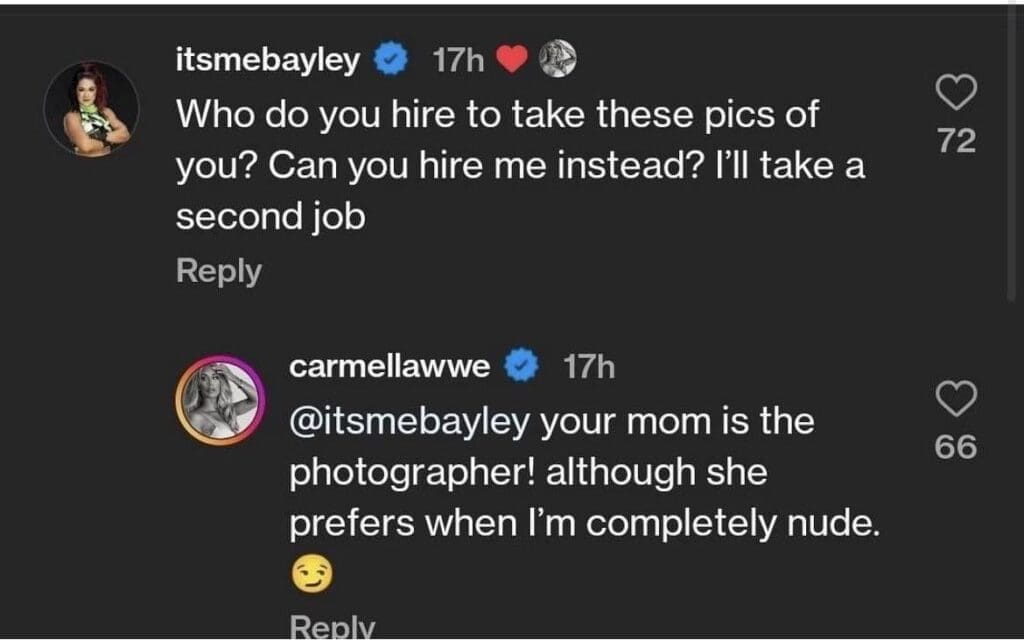Open the itsmebayley username profile link

click(267, 61)
